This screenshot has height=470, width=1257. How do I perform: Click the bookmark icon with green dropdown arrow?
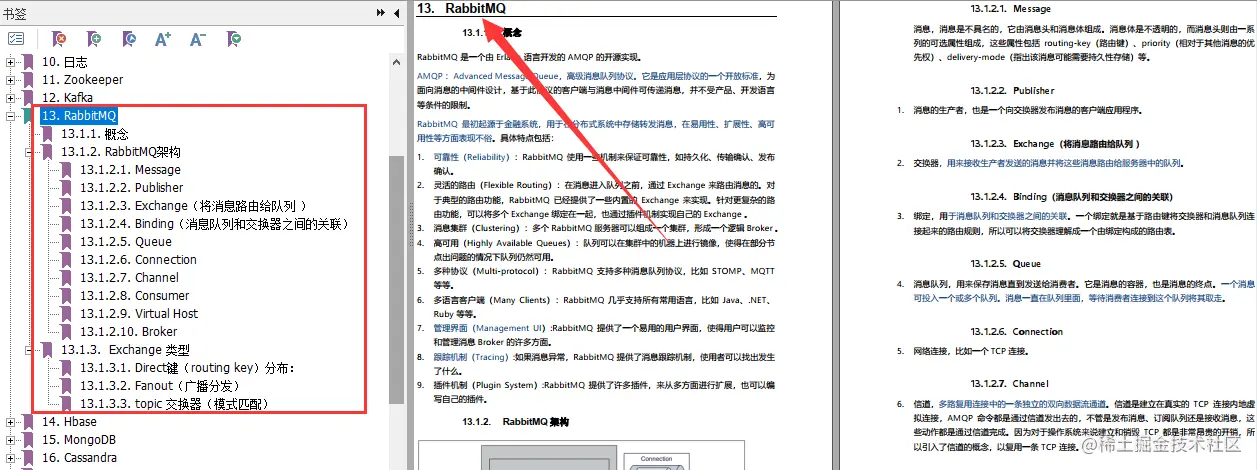coord(233,39)
